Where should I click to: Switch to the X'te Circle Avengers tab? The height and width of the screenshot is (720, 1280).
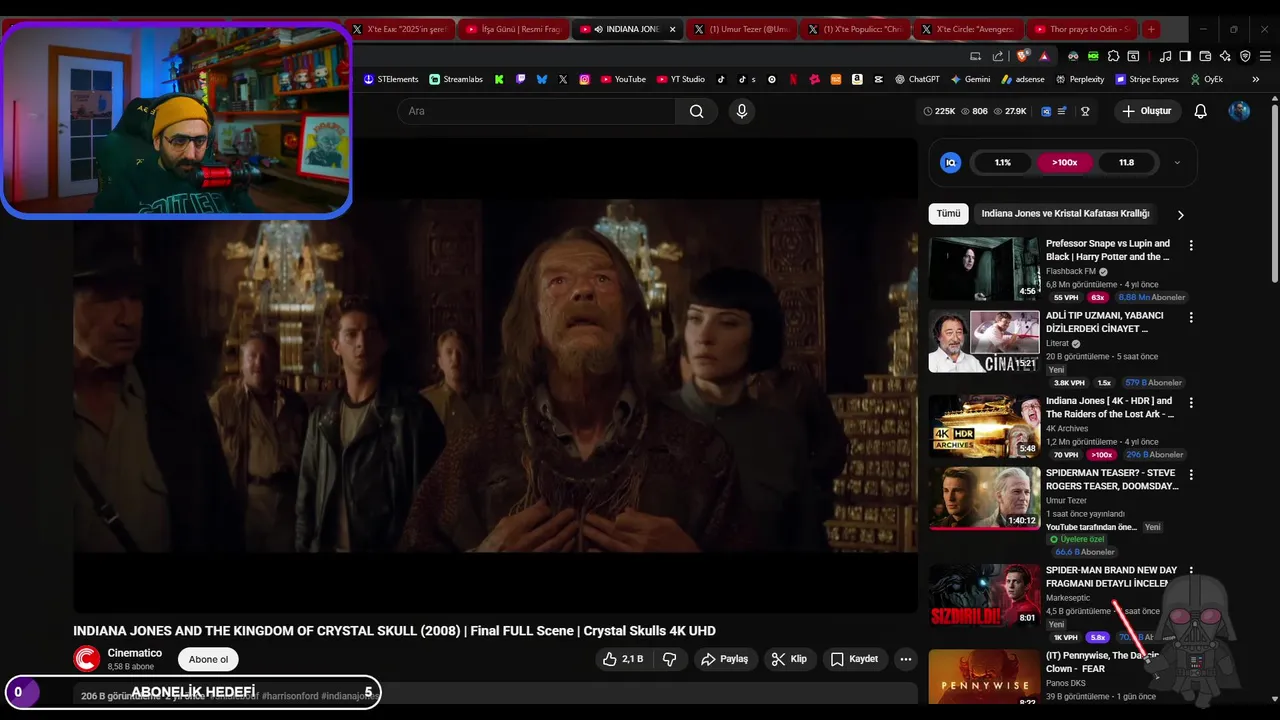(969, 29)
